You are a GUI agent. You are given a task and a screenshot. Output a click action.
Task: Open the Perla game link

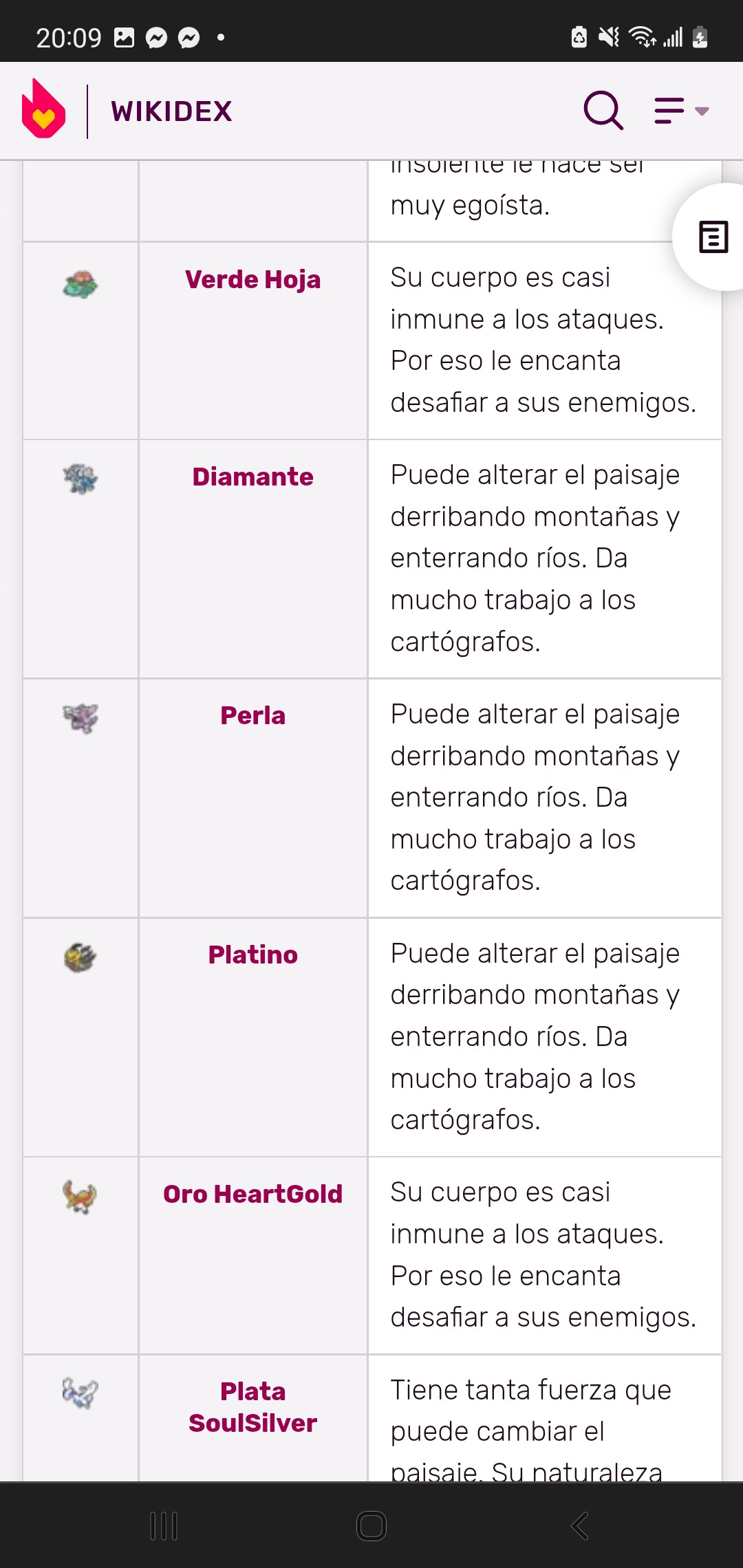click(x=252, y=715)
